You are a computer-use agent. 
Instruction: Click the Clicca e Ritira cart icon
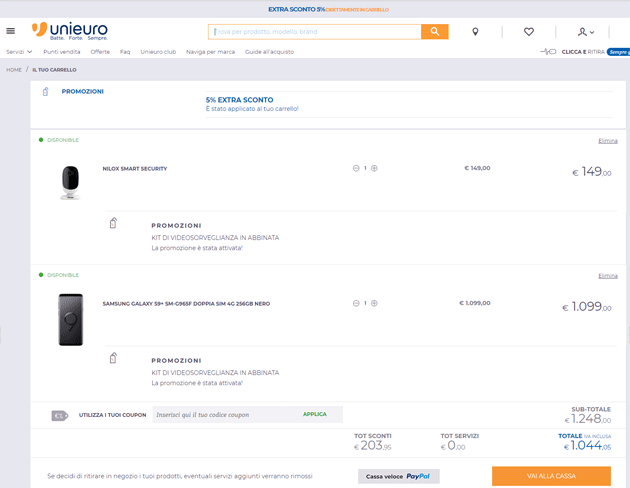coord(547,51)
